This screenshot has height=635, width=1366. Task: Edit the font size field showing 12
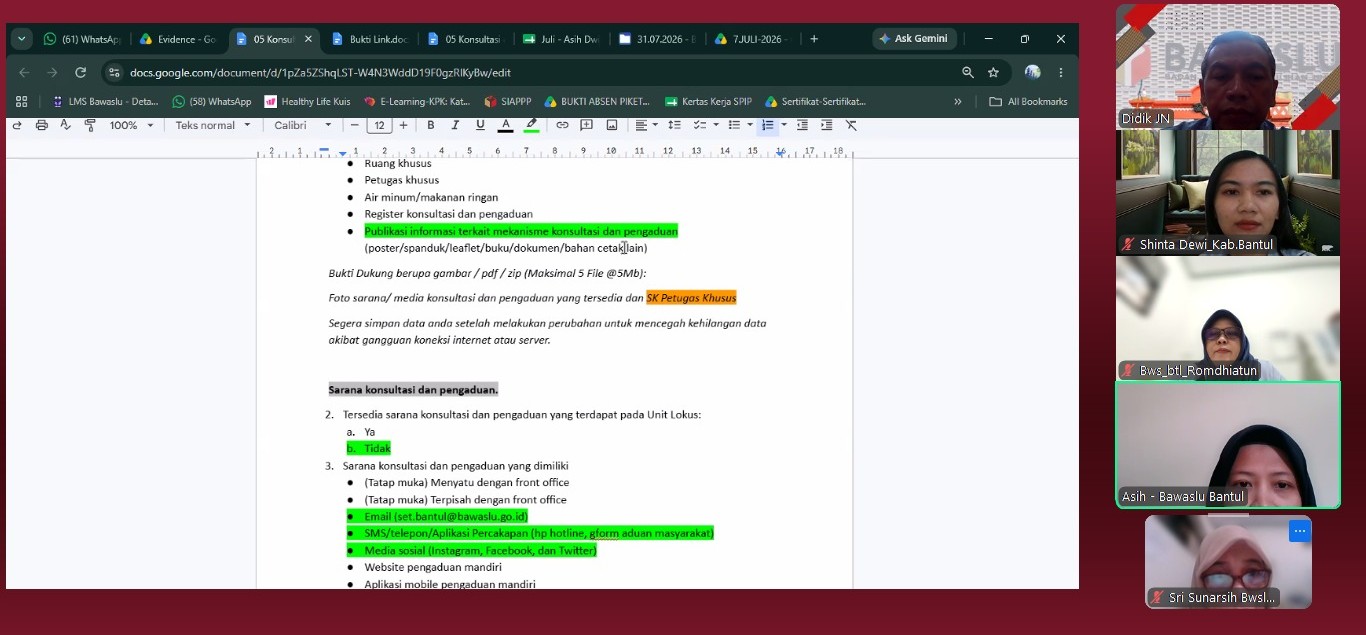click(x=379, y=125)
